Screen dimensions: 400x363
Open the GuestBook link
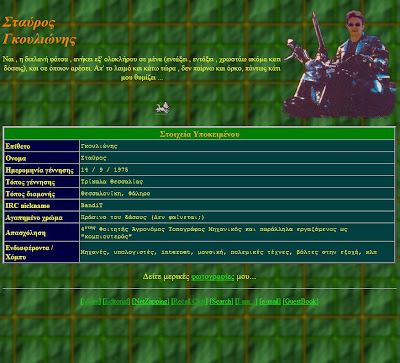301,301
